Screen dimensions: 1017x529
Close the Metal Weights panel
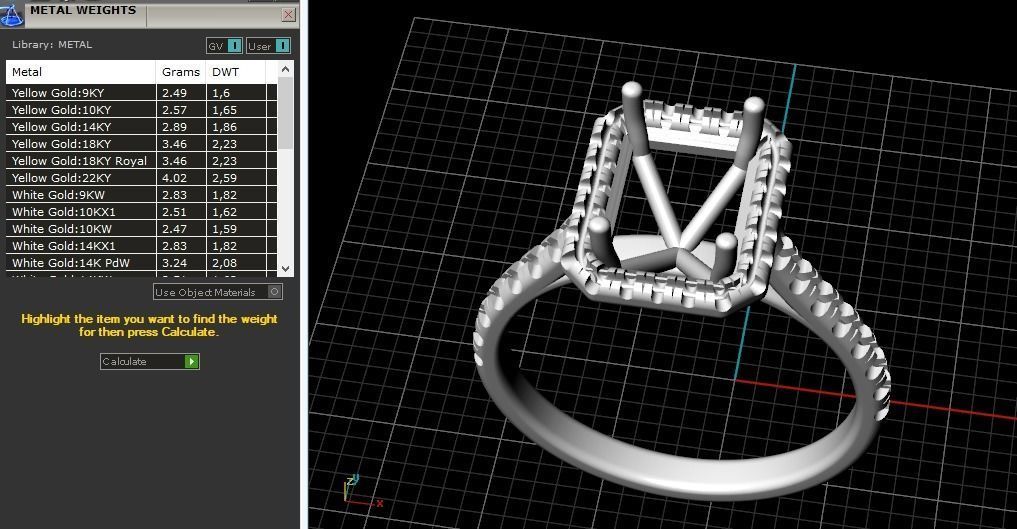(289, 14)
